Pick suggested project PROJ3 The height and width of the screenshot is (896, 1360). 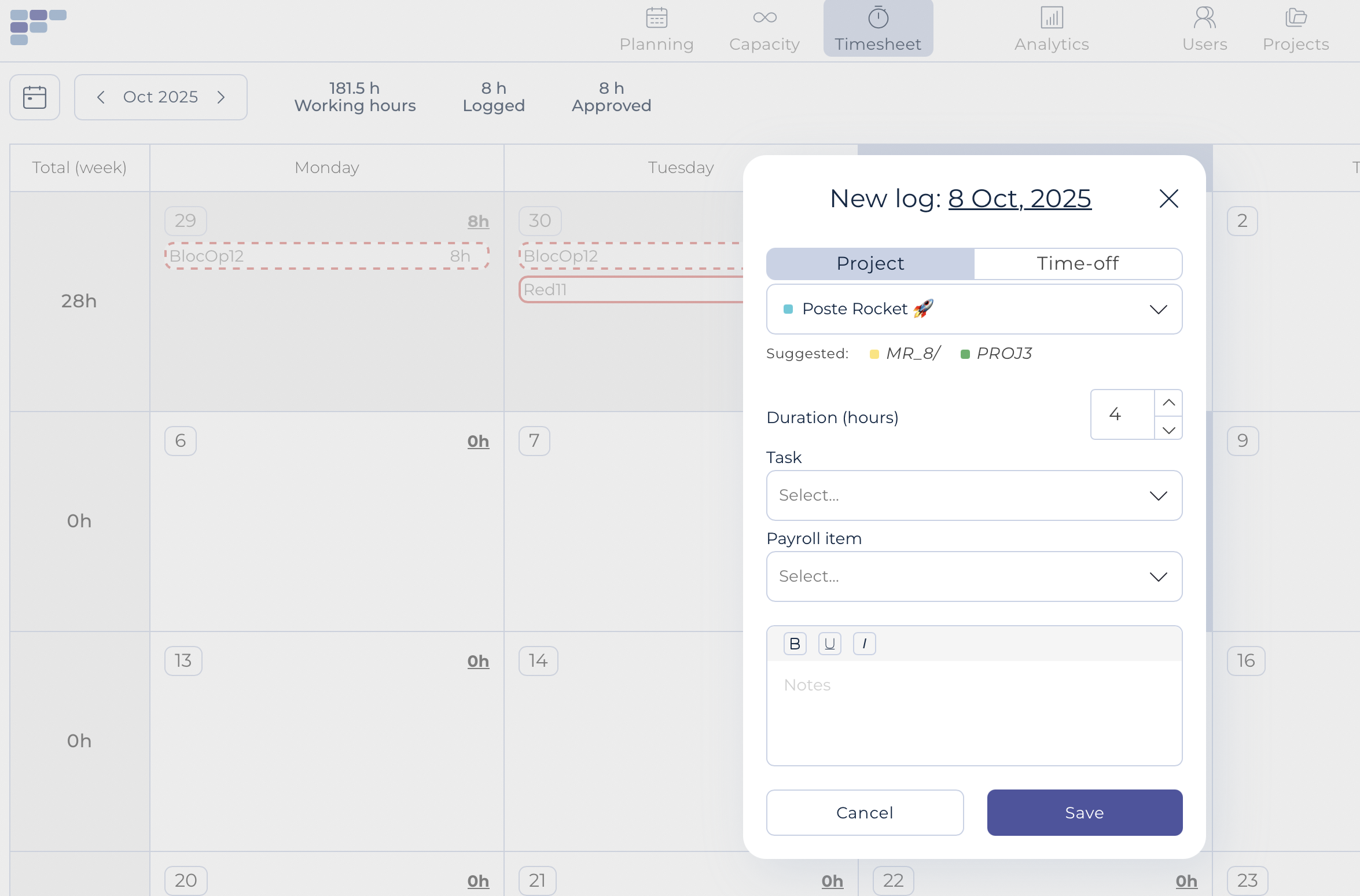[x=1003, y=354]
